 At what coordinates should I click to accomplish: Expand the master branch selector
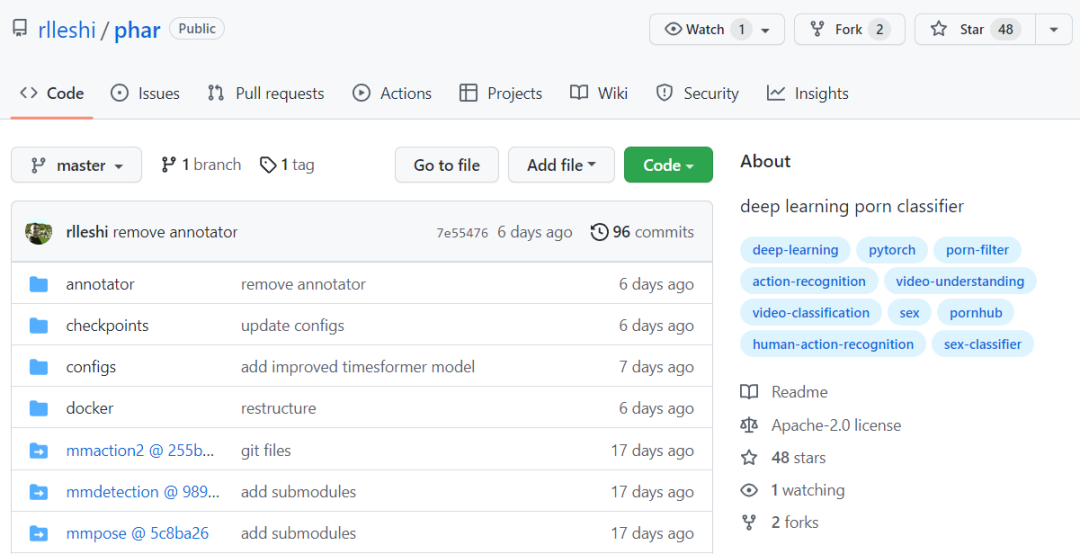[76, 165]
